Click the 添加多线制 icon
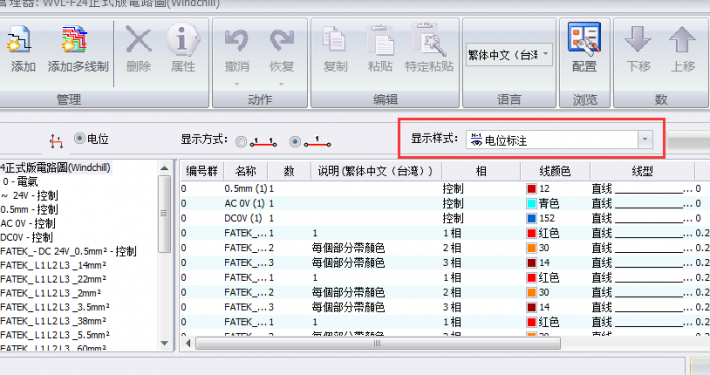The height and width of the screenshot is (375, 710). [x=75, y=39]
